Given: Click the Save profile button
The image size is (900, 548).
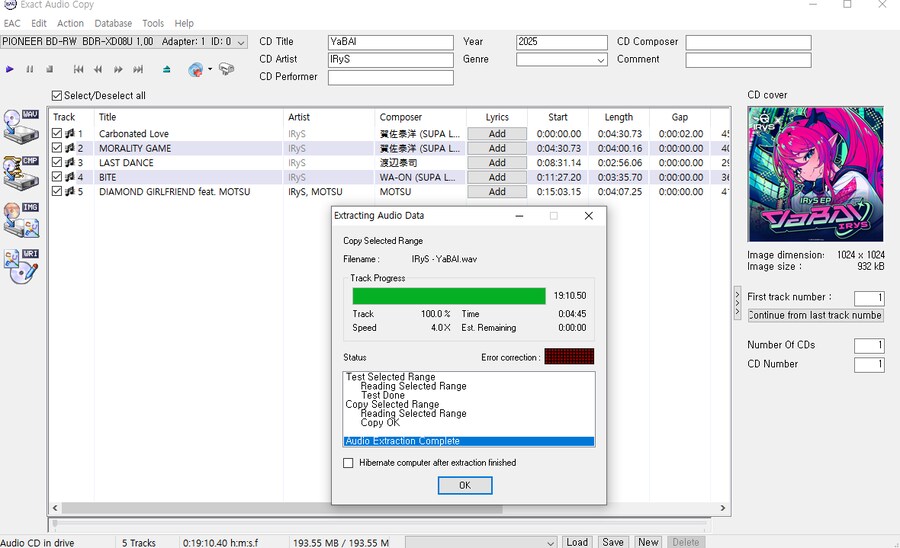Looking at the screenshot, I should (x=613, y=542).
